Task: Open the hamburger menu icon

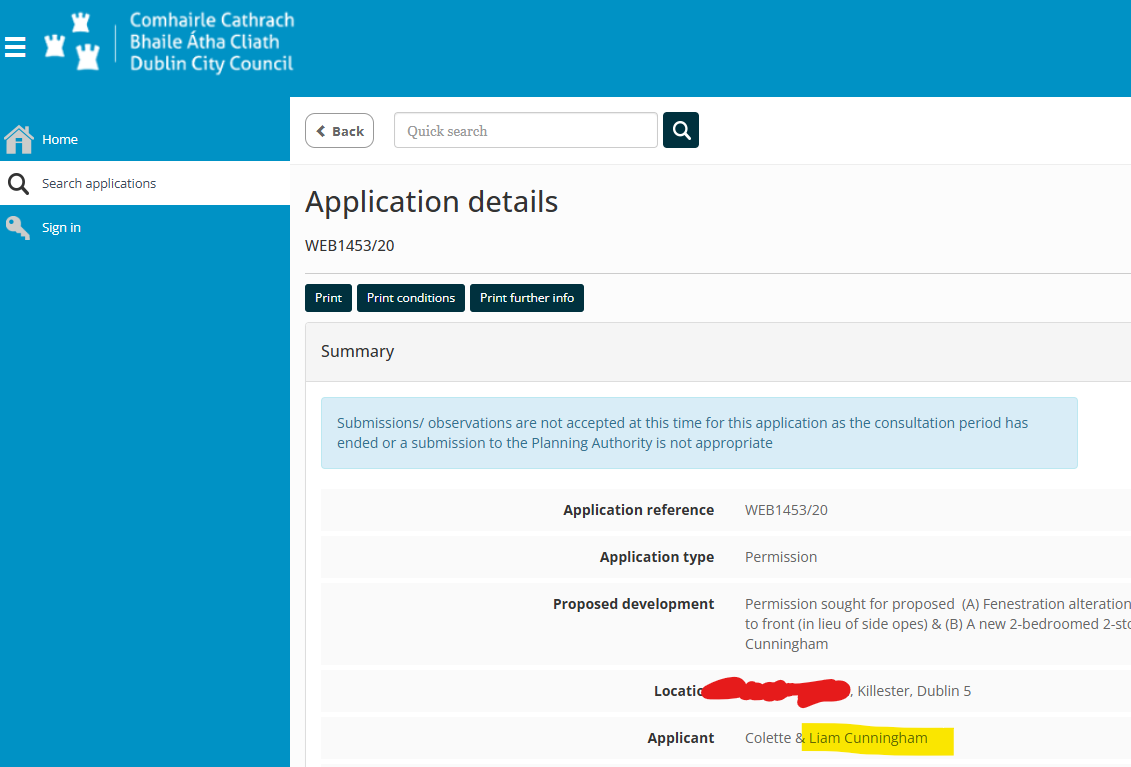Action: click(15, 47)
